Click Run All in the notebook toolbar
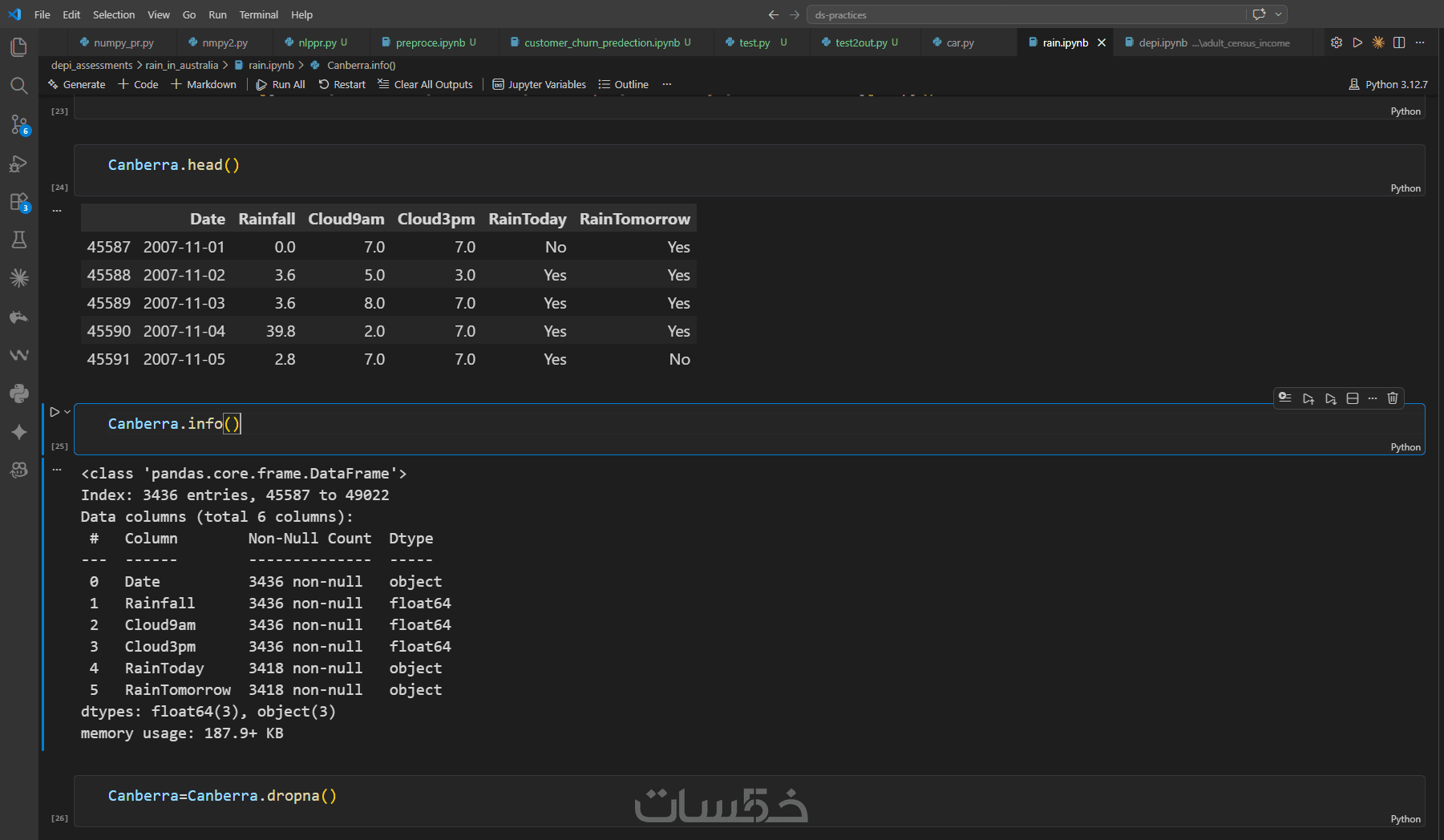The image size is (1444, 840). click(281, 84)
